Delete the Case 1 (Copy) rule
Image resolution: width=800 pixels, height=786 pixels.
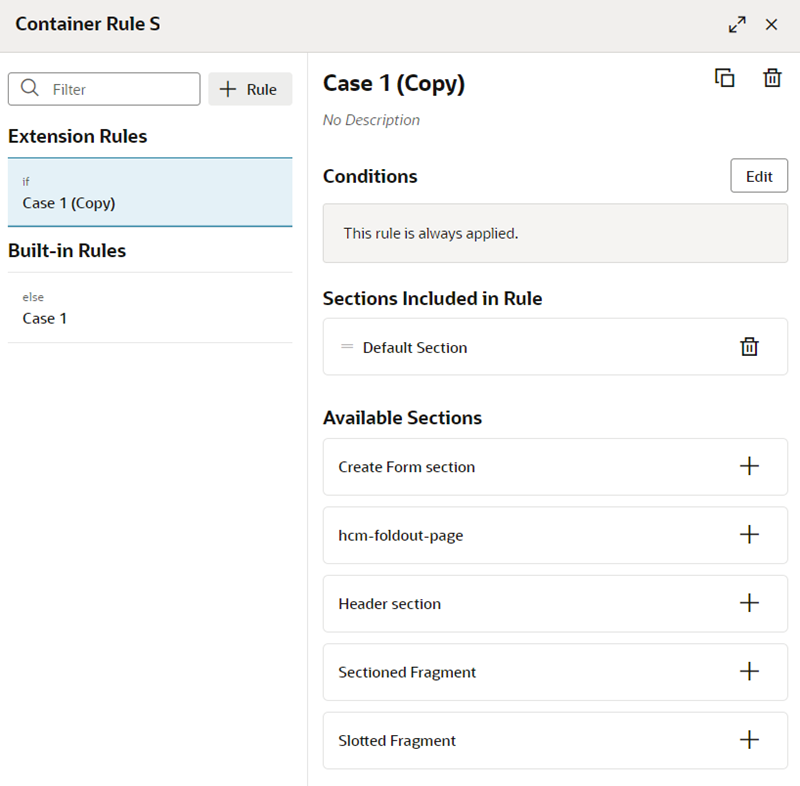click(x=772, y=78)
